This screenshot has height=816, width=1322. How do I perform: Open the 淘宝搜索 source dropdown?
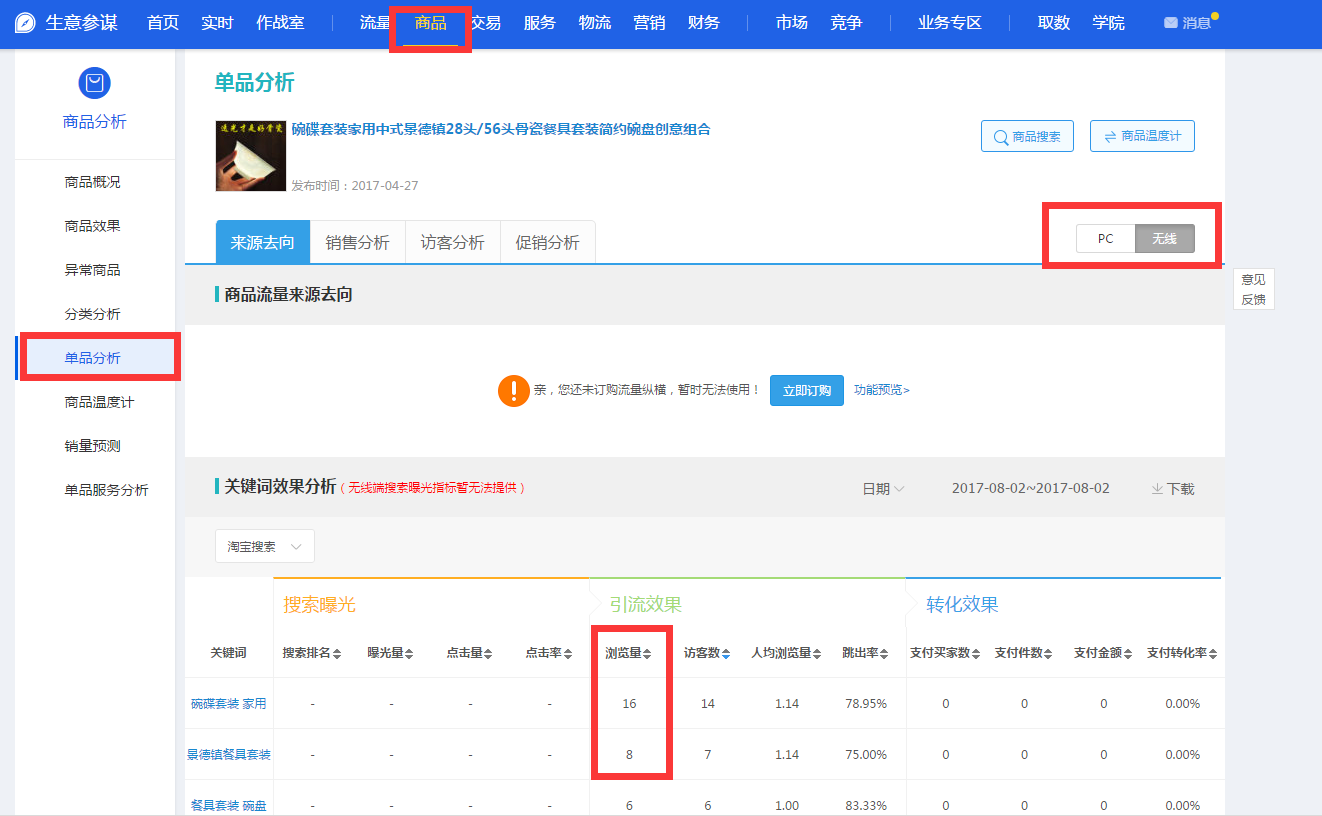[x=265, y=547]
